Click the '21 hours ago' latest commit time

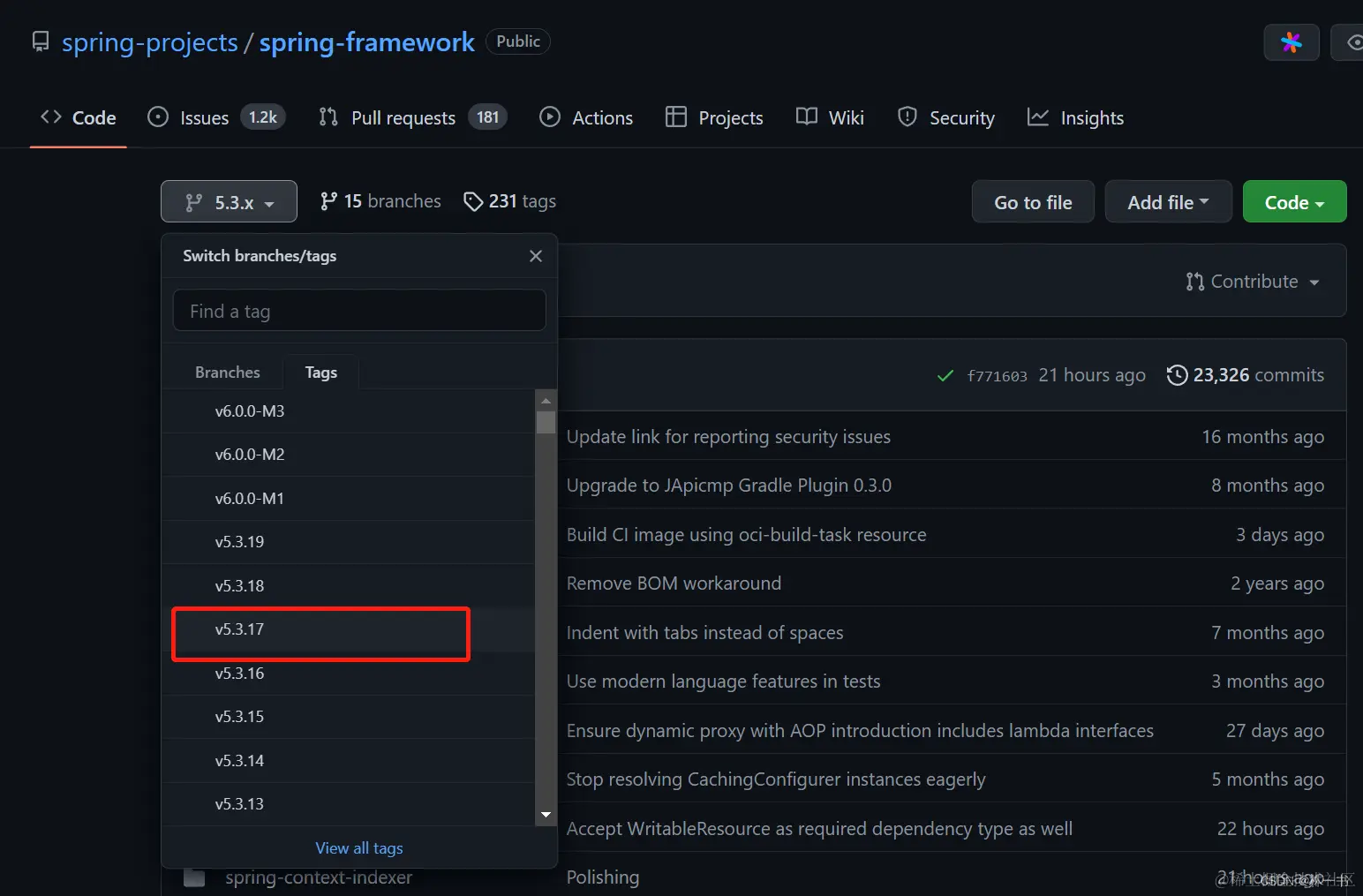[x=1092, y=375]
